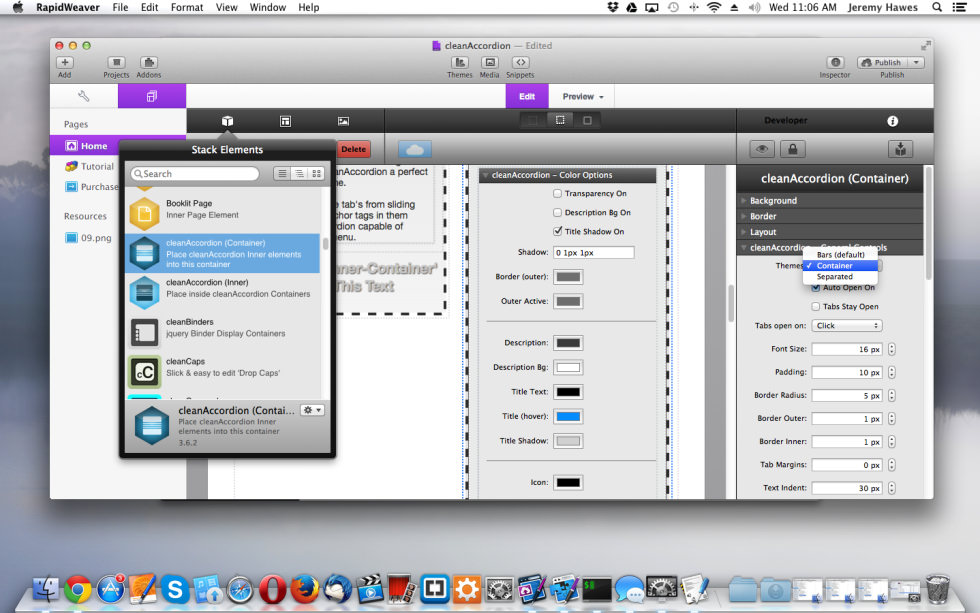Enable the Transparency On checkbox
The width and height of the screenshot is (980, 613).
558,194
